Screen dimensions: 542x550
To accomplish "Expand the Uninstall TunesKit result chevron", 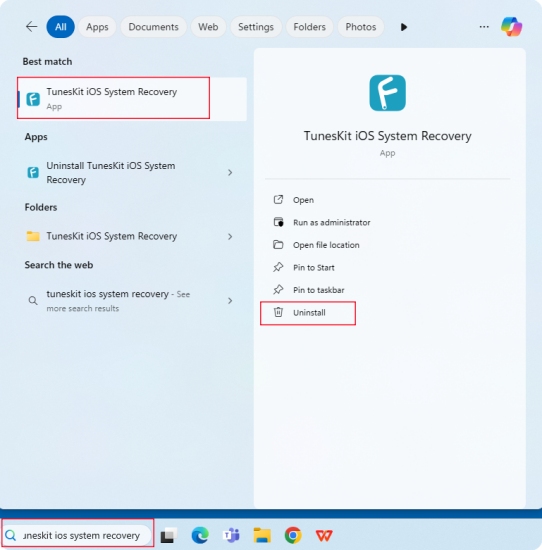I will click(230, 173).
